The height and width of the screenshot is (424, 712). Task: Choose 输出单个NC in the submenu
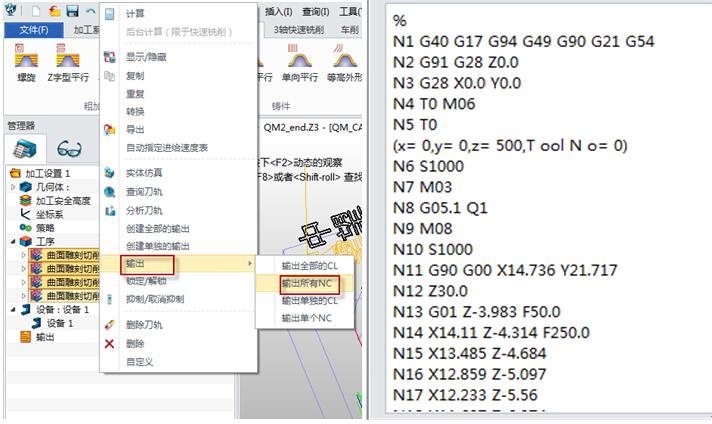(x=307, y=318)
